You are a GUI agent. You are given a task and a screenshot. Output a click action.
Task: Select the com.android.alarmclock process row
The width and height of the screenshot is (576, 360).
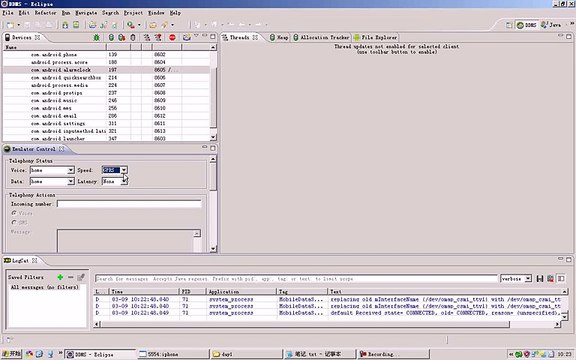[x=107, y=70]
